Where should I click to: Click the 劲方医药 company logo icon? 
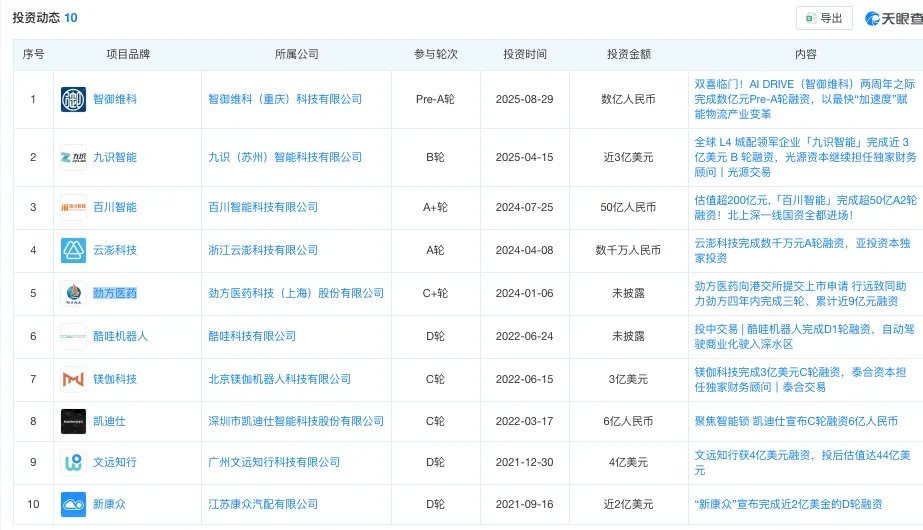(x=73, y=294)
